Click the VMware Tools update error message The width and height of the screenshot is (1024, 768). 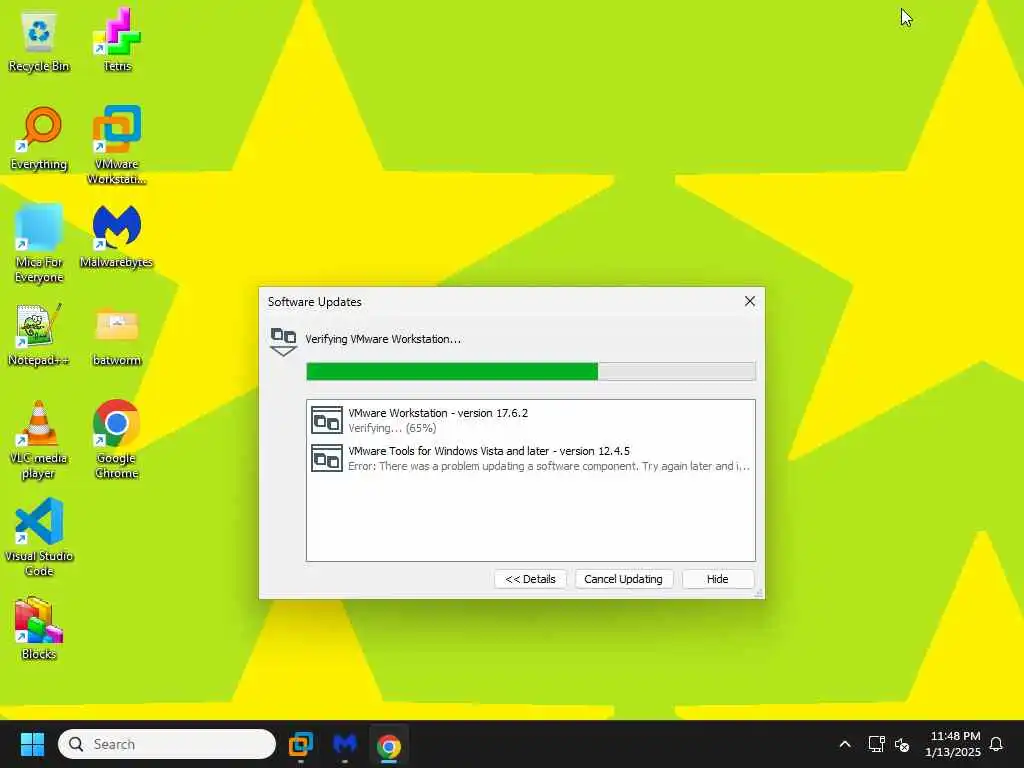coord(549,466)
